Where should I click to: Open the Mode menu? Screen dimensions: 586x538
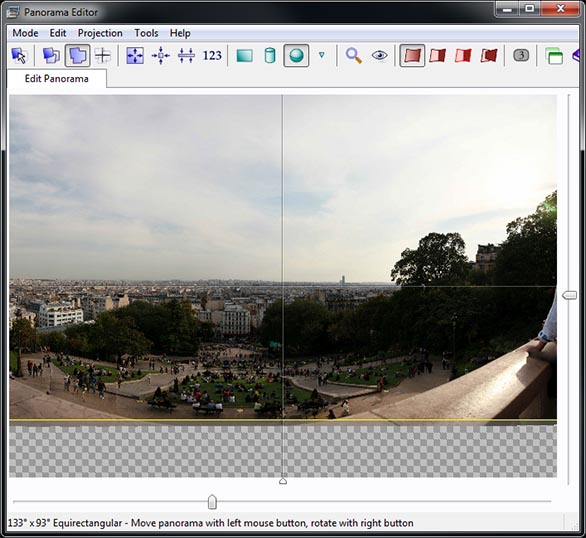coord(25,33)
